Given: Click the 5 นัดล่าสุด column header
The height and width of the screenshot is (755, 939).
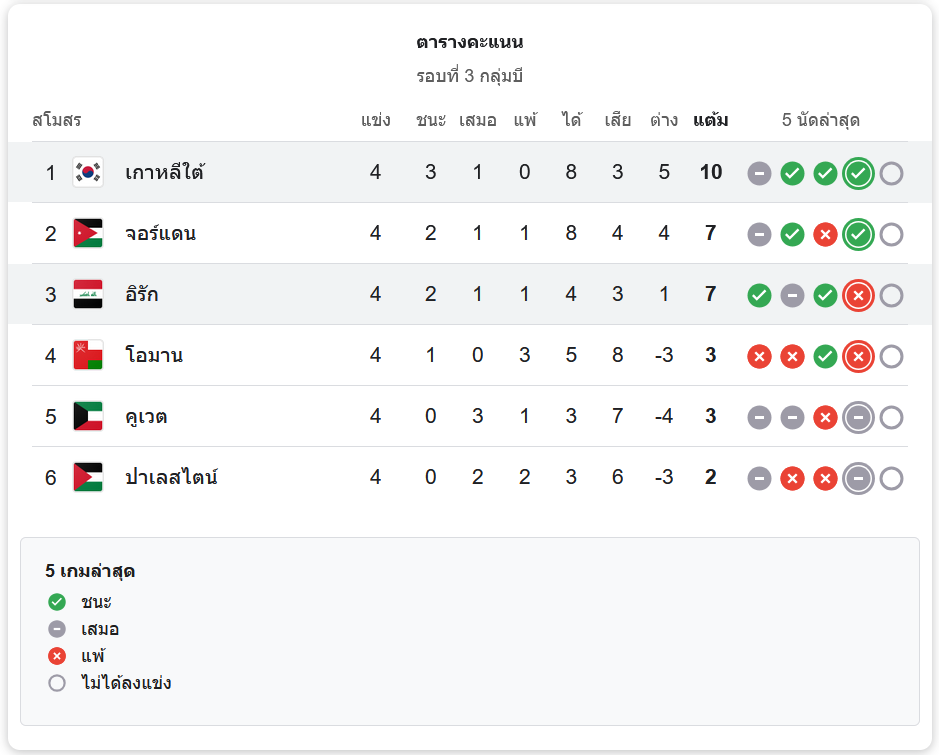Looking at the screenshot, I should click(x=820, y=121).
